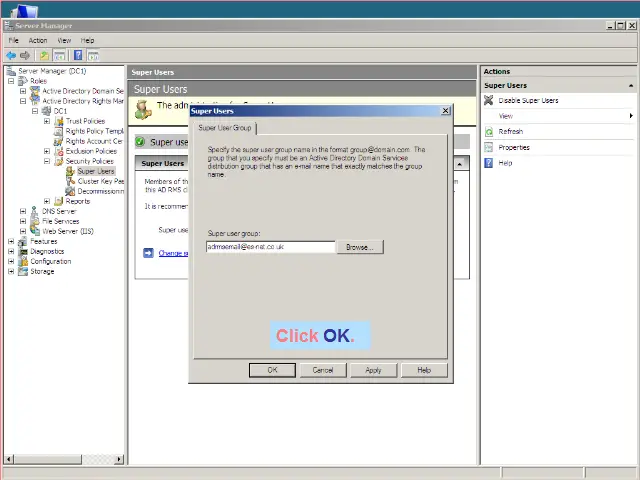This screenshot has height=480, width=640.
Task: Toggle the Show/Hide action pane toolbar icon
Action: pos(93,56)
